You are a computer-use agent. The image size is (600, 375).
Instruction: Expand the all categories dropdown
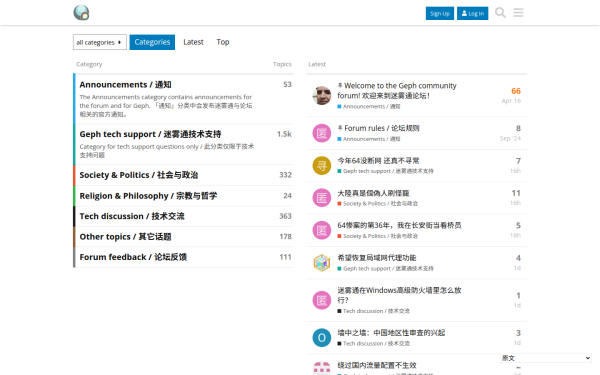(x=99, y=42)
